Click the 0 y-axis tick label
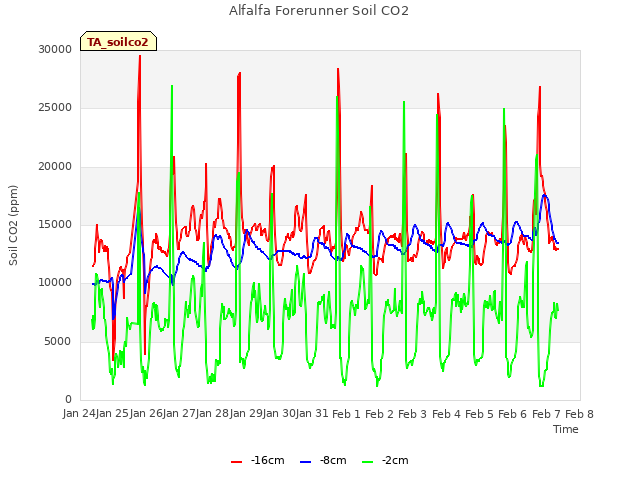The height and width of the screenshot is (480, 640). pos(69,400)
